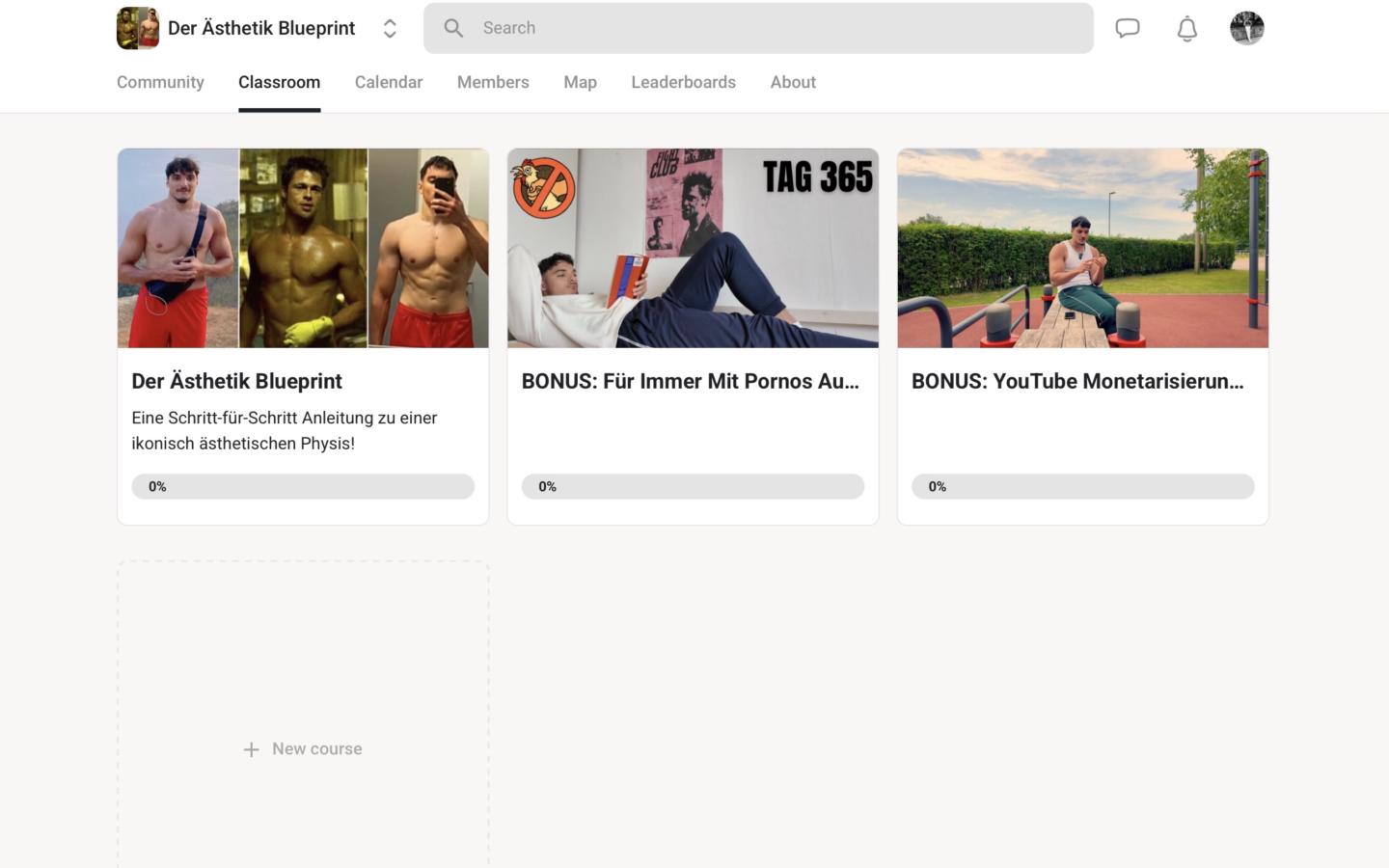Open the Der Ästhetik Blueprint course title
The image size is (1389, 868).
click(x=237, y=381)
